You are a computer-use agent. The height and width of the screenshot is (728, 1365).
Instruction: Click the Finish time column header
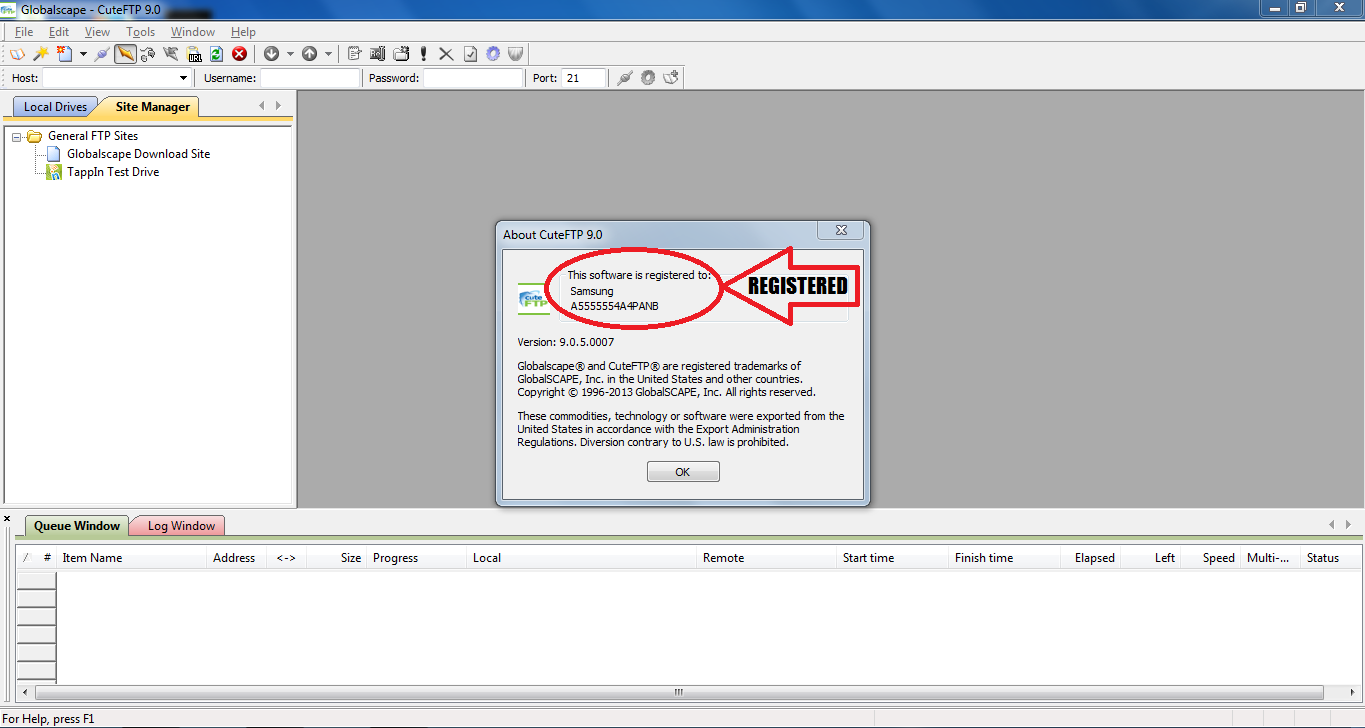click(1005, 558)
